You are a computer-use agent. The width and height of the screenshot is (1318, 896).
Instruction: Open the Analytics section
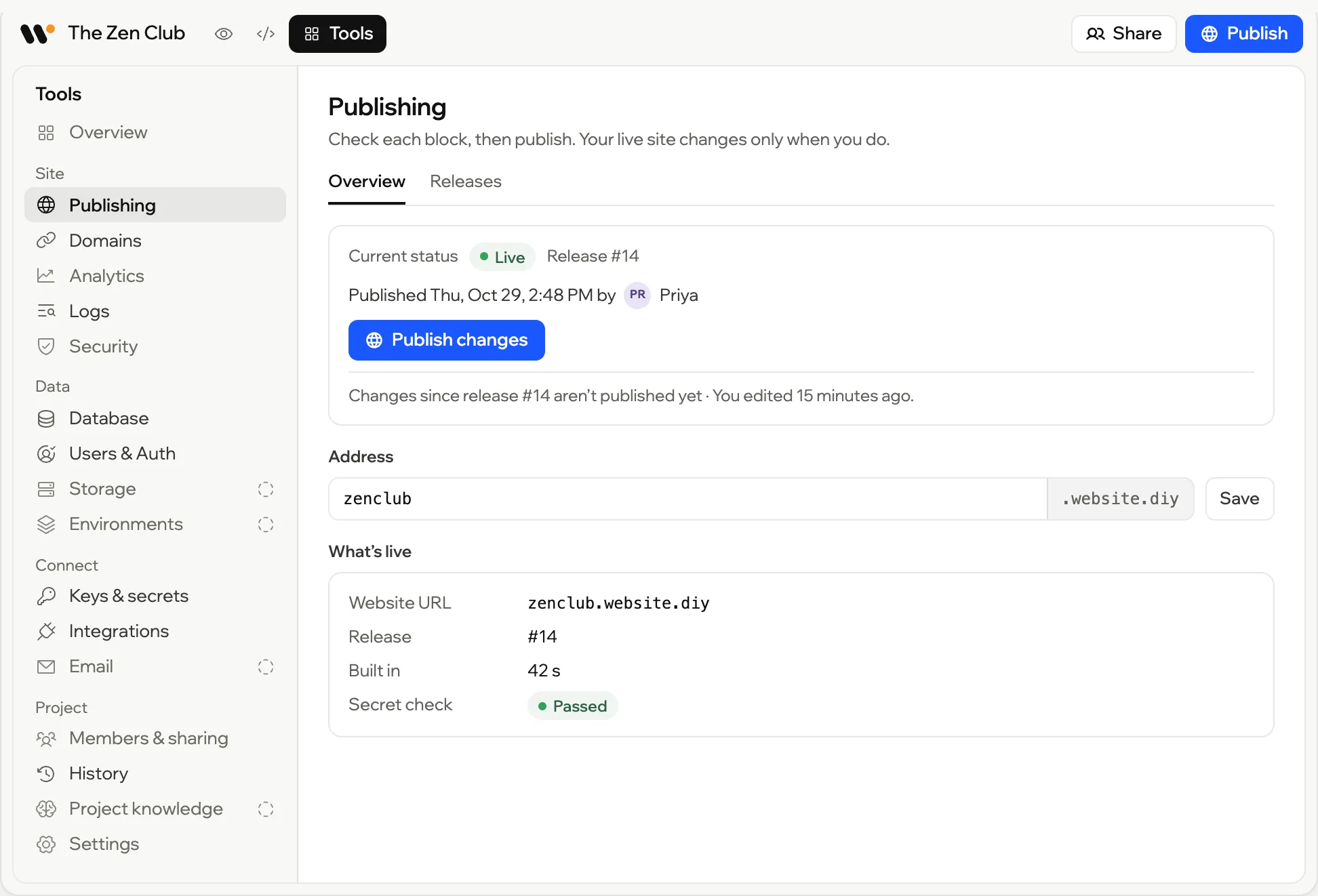pos(155,276)
